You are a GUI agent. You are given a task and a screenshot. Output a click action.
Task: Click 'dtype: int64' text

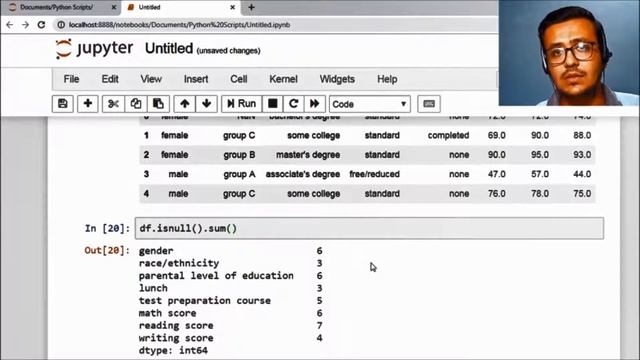tap(173, 351)
